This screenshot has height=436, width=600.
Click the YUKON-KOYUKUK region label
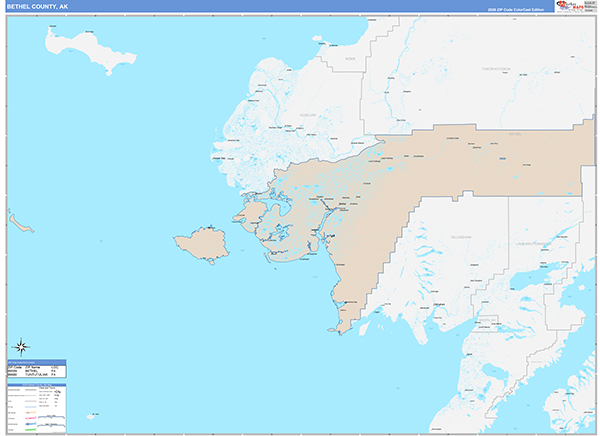(496, 69)
